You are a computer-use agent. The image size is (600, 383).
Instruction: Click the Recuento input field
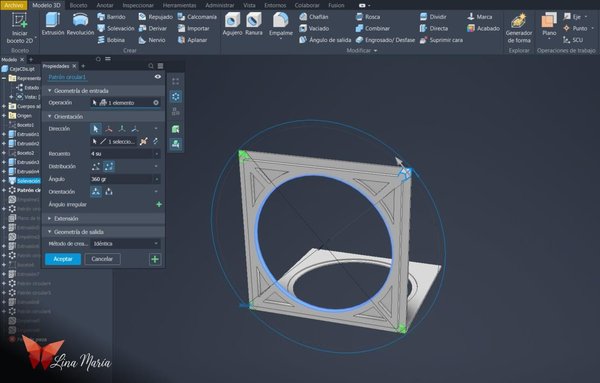coord(122,154)
